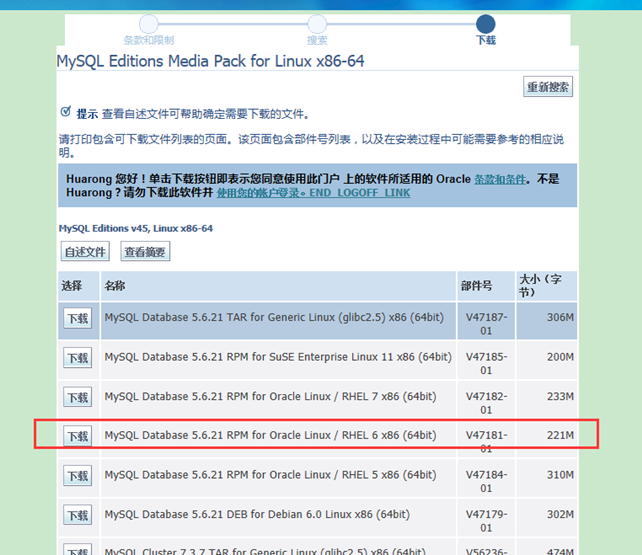The image size is (642, 555).
Task: Download MySQL 5.6.21 DEB for Debian 6.0
Action: click(x=77, y=515)
